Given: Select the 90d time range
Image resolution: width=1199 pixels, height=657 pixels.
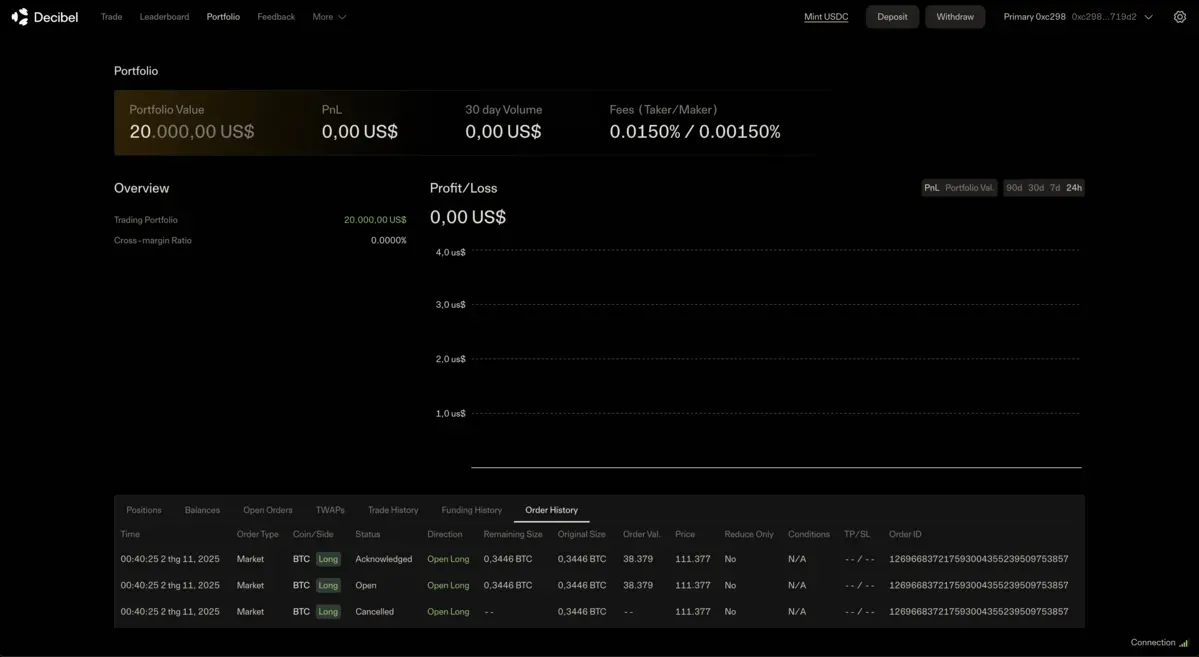Looking at the screenshot, I should pyautogui.click(x=1014, y=188).
